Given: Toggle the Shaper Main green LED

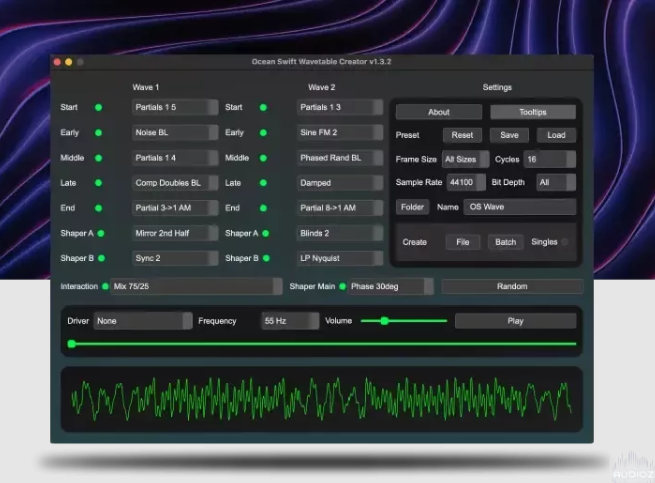Looking at the screenshot, I should (x=342, y=286).
